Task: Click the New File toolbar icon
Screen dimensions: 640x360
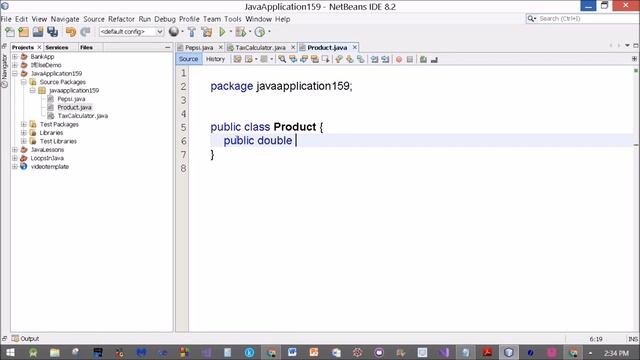Action: tap(9, 32)
